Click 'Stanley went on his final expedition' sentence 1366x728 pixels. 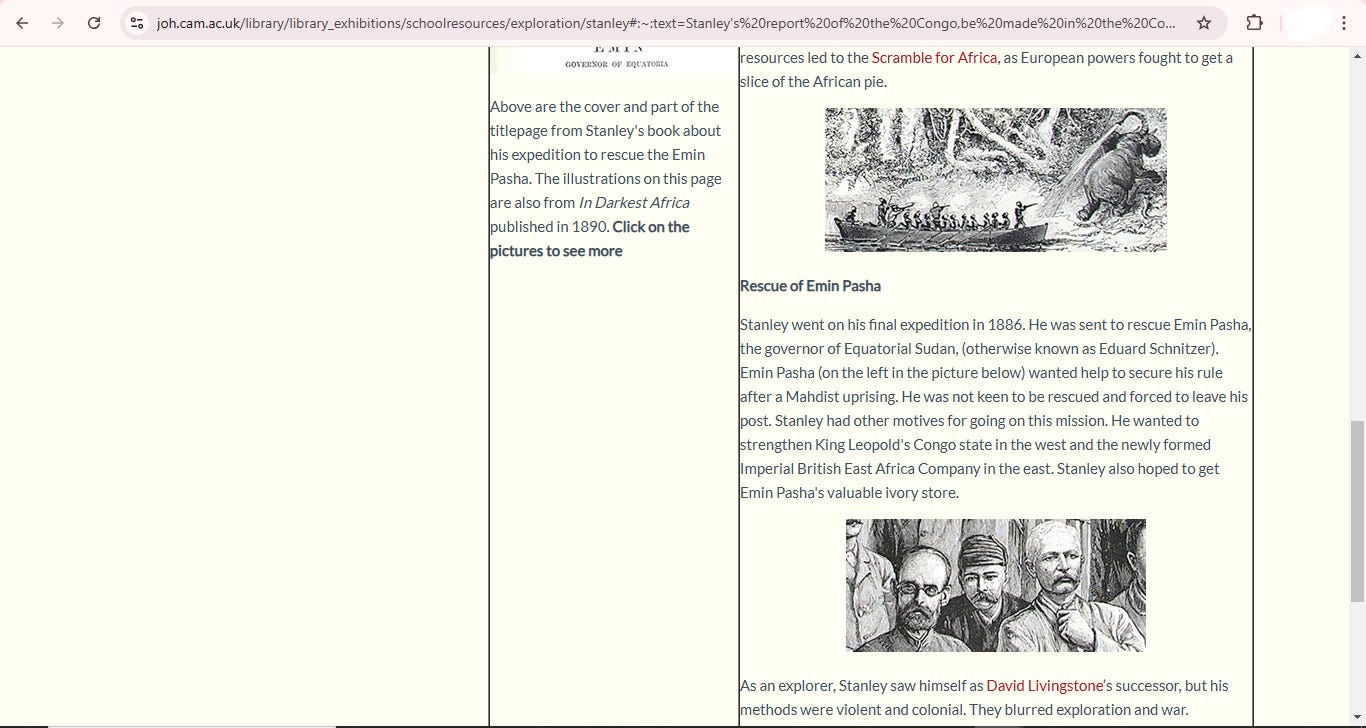click(883, 325)
